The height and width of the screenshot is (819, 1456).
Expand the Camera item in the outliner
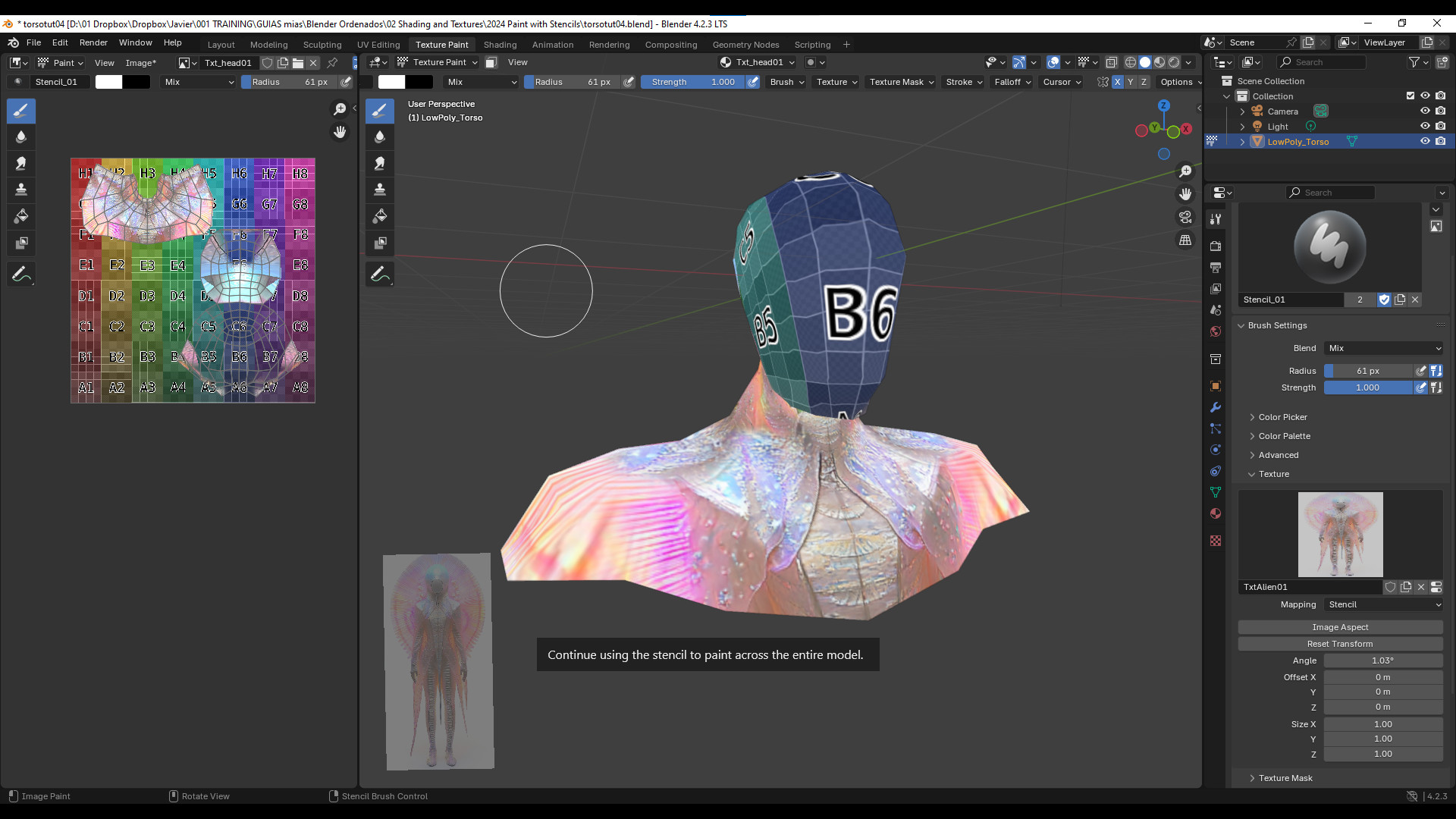coord(1242,111)
